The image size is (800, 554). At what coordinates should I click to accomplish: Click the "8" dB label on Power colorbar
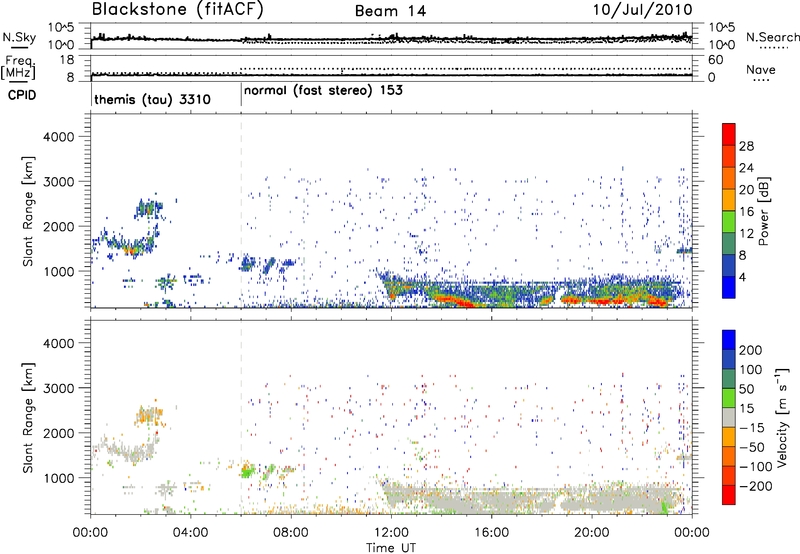coord(743,256)
